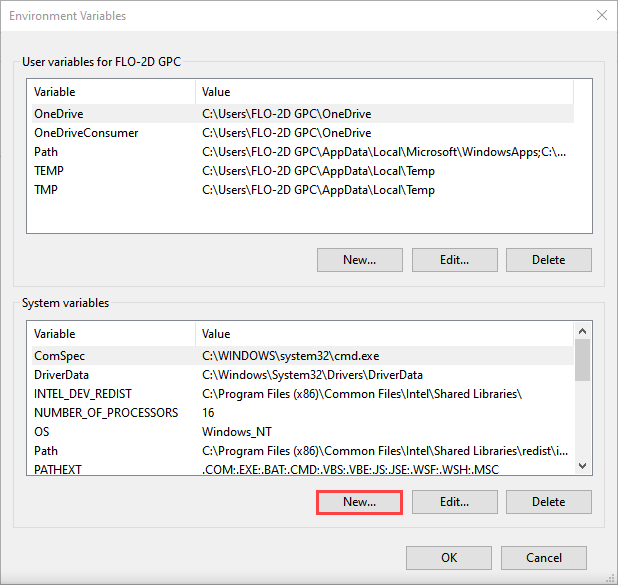Select OneDriveConsumer user variable row

[x=86, y=133]
